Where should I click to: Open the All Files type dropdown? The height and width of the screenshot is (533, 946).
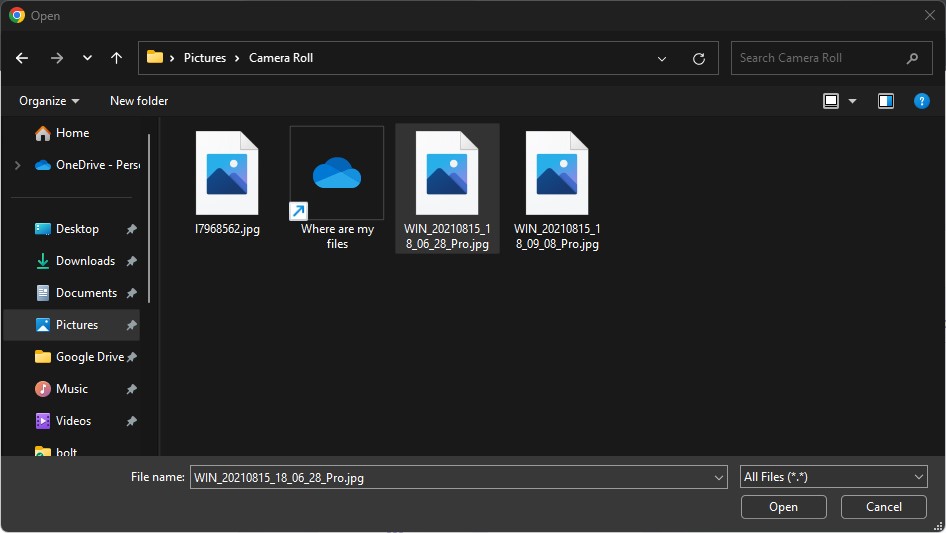tap(834, 478)
